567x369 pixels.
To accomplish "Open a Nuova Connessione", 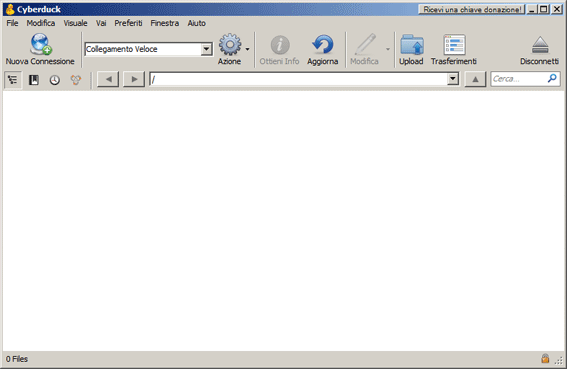I will click(40, 49).
